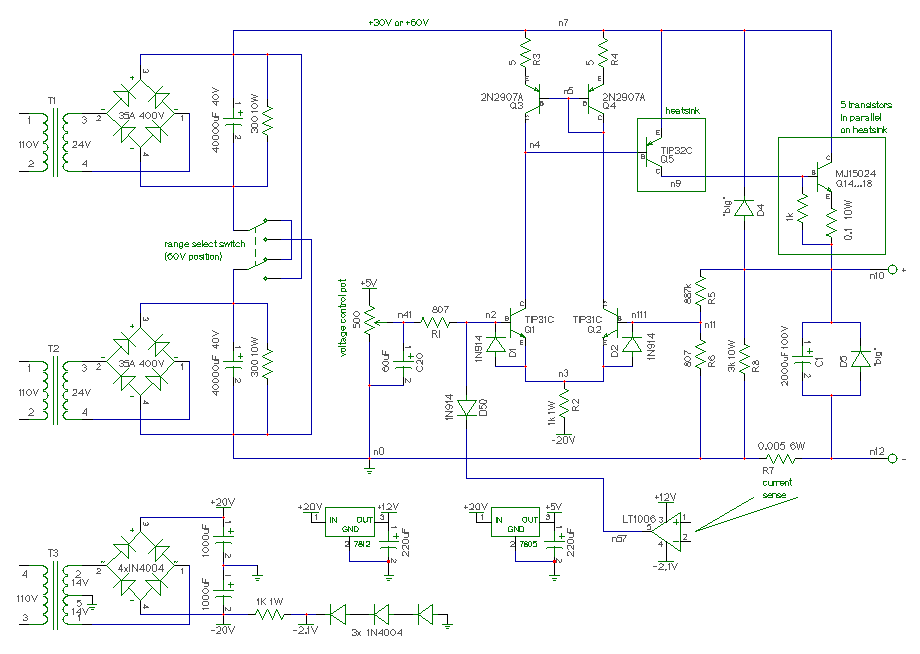Click the D50 1N914 diode
The width and height of the screenshot is (920, 654).
point(466,408)
